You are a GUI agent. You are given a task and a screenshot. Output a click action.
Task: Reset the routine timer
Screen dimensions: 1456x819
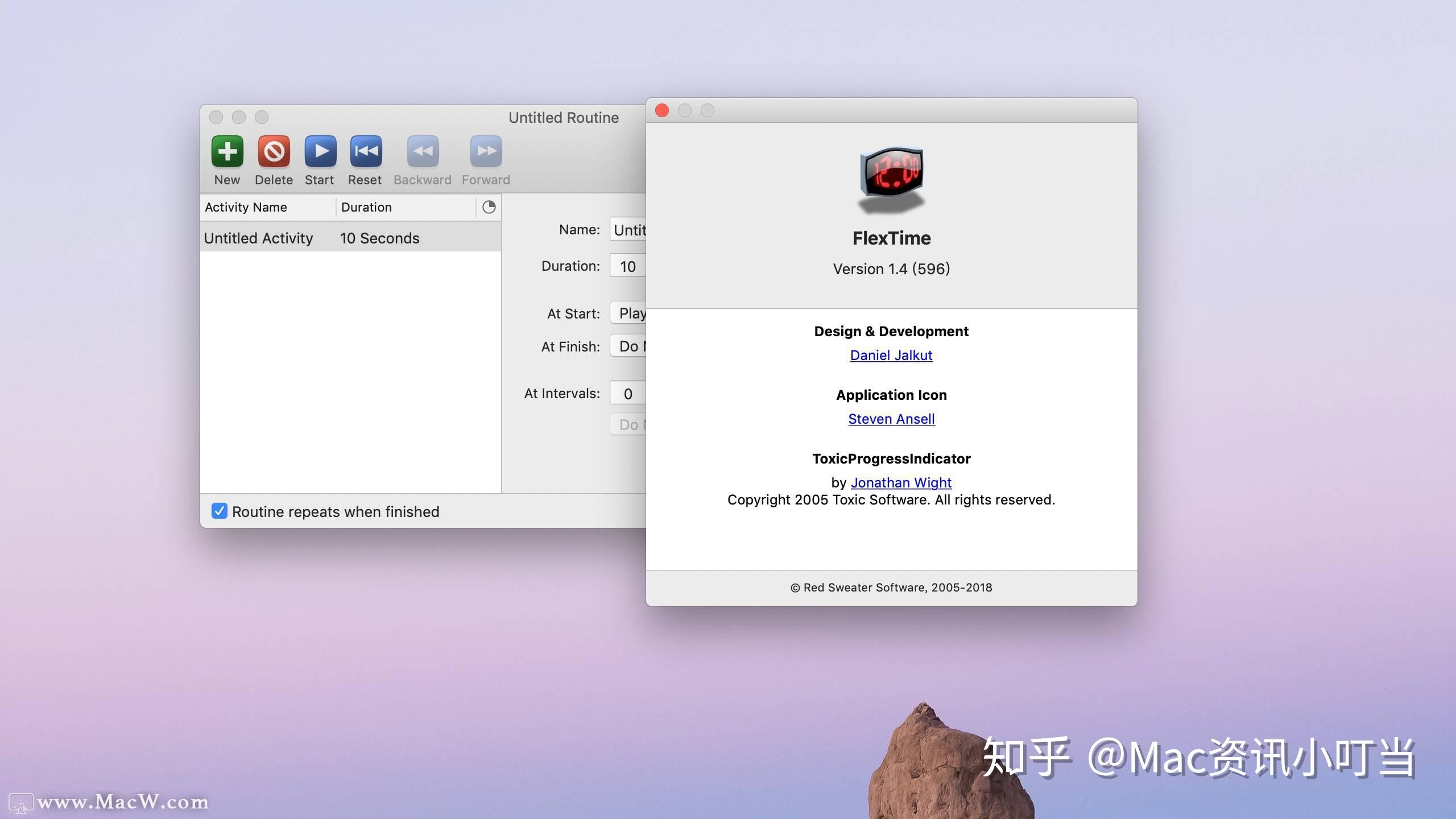(x=365, y=151)
